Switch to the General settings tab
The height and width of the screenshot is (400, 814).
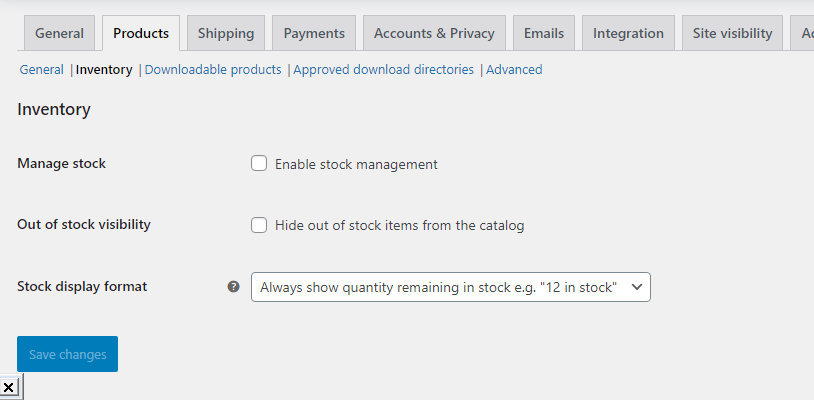59,33
